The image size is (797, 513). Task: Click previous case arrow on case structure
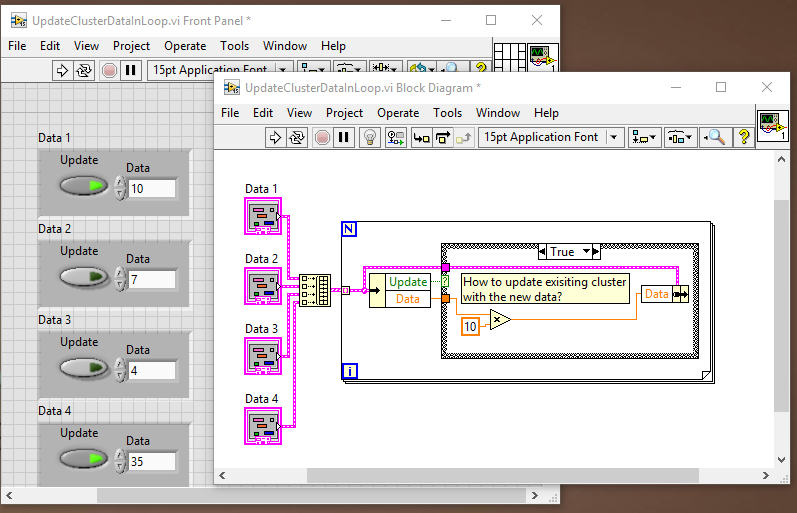pos(542,252)
